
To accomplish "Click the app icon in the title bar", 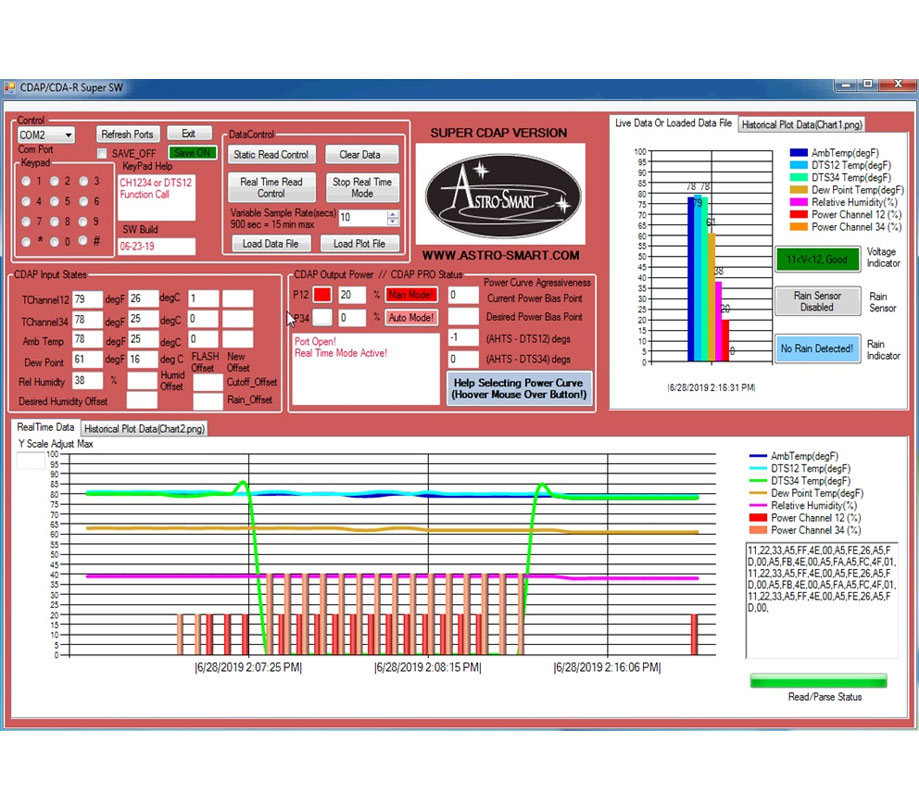I will tap(10, 88).
